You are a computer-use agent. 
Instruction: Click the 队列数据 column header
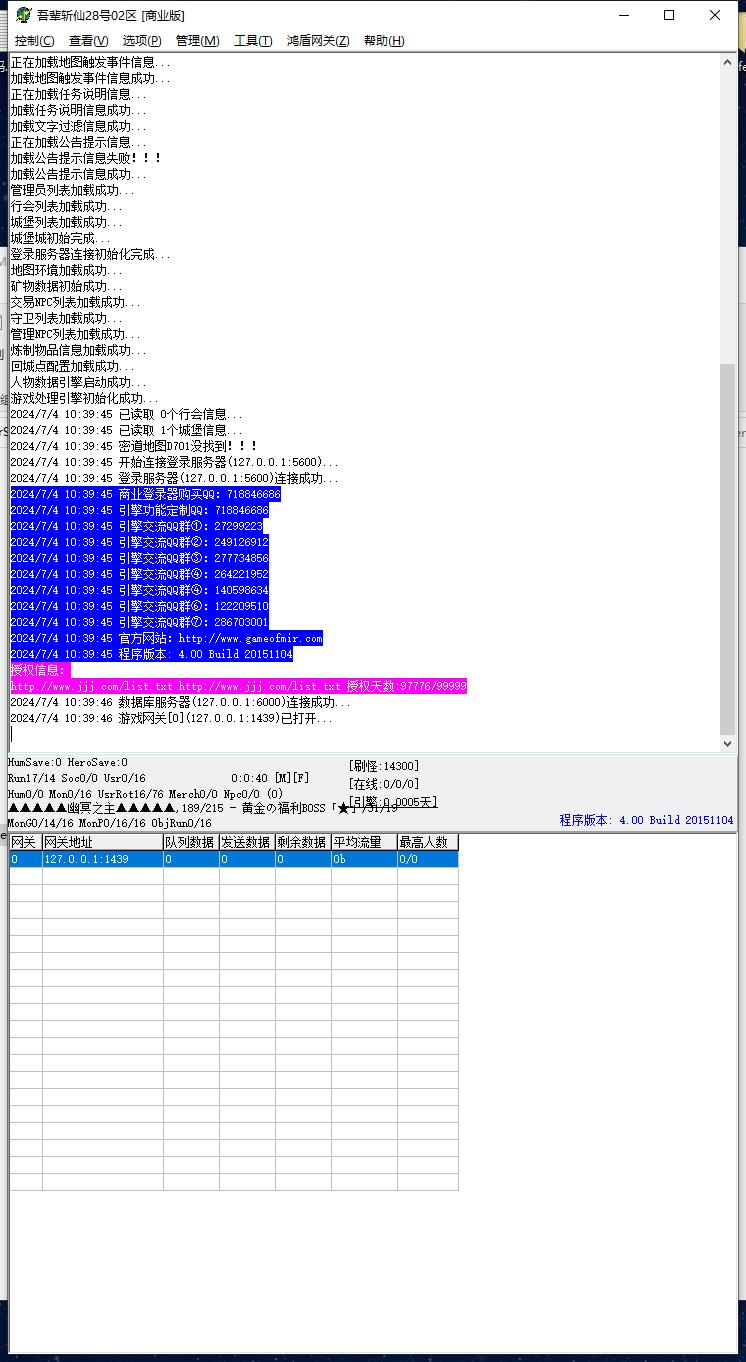coord(191,842)
